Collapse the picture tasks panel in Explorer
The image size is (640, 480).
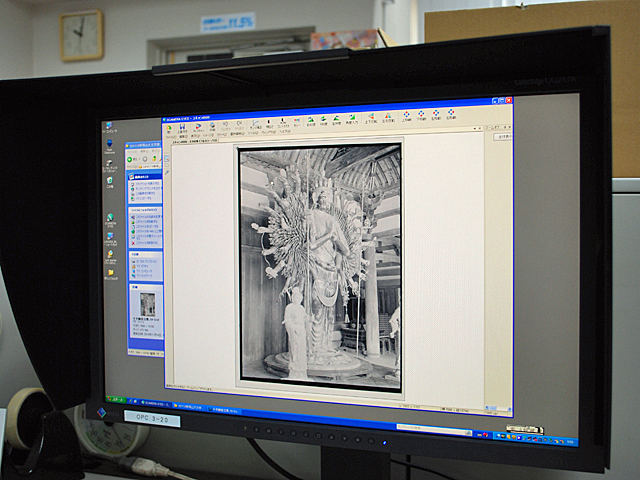click(145, 177)
